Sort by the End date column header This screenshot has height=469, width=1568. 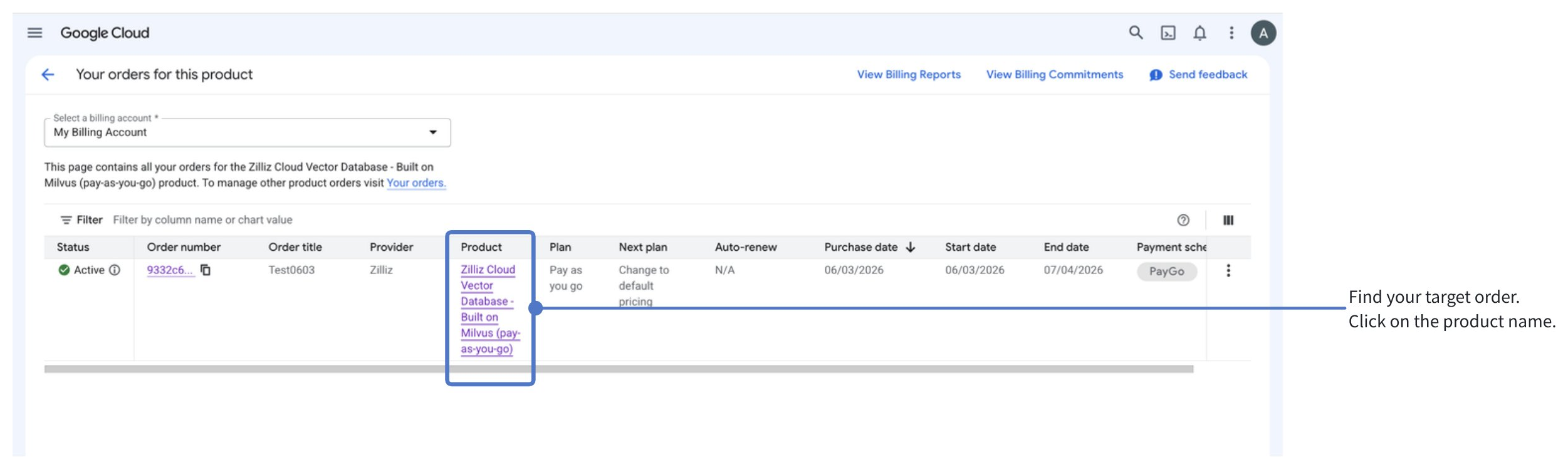[x=1066, y=247]
